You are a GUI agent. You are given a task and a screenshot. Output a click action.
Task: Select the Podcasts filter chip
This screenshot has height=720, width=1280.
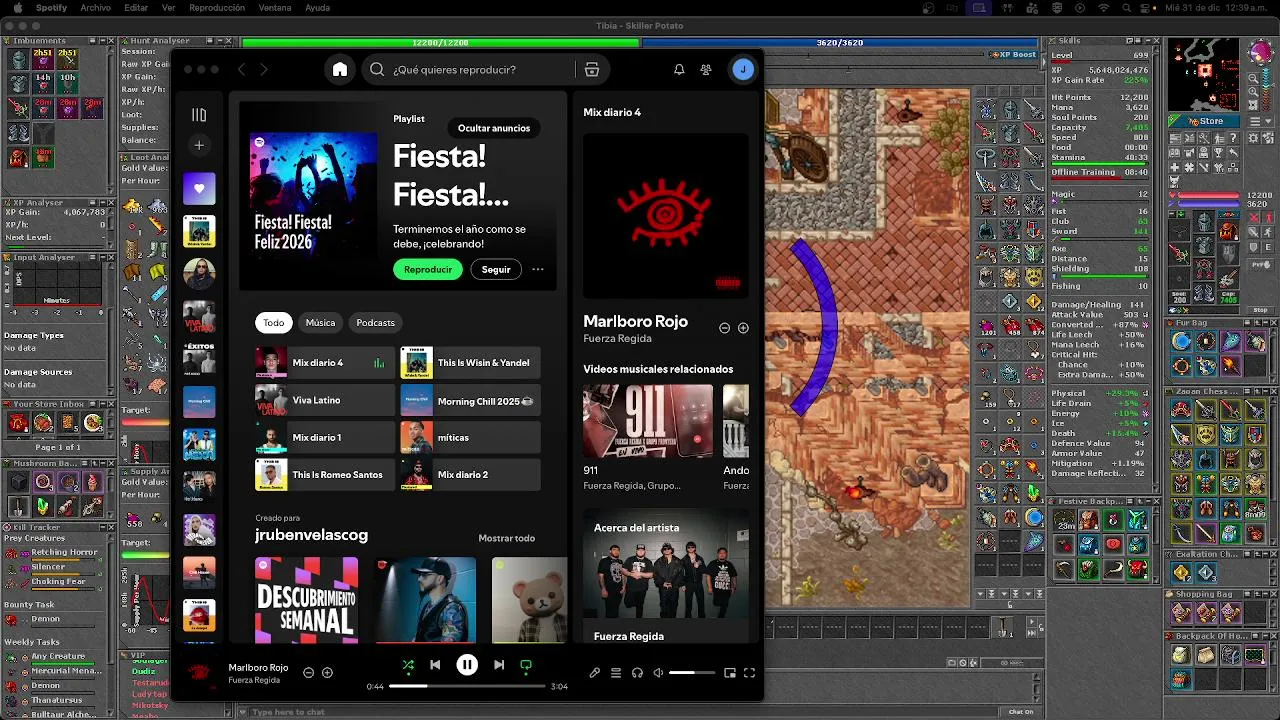(375, 322)
